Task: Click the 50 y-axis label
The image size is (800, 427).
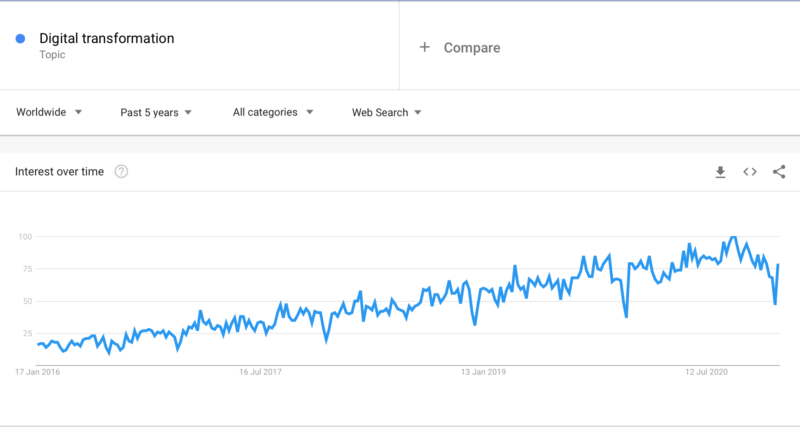Action: (28, 301)
